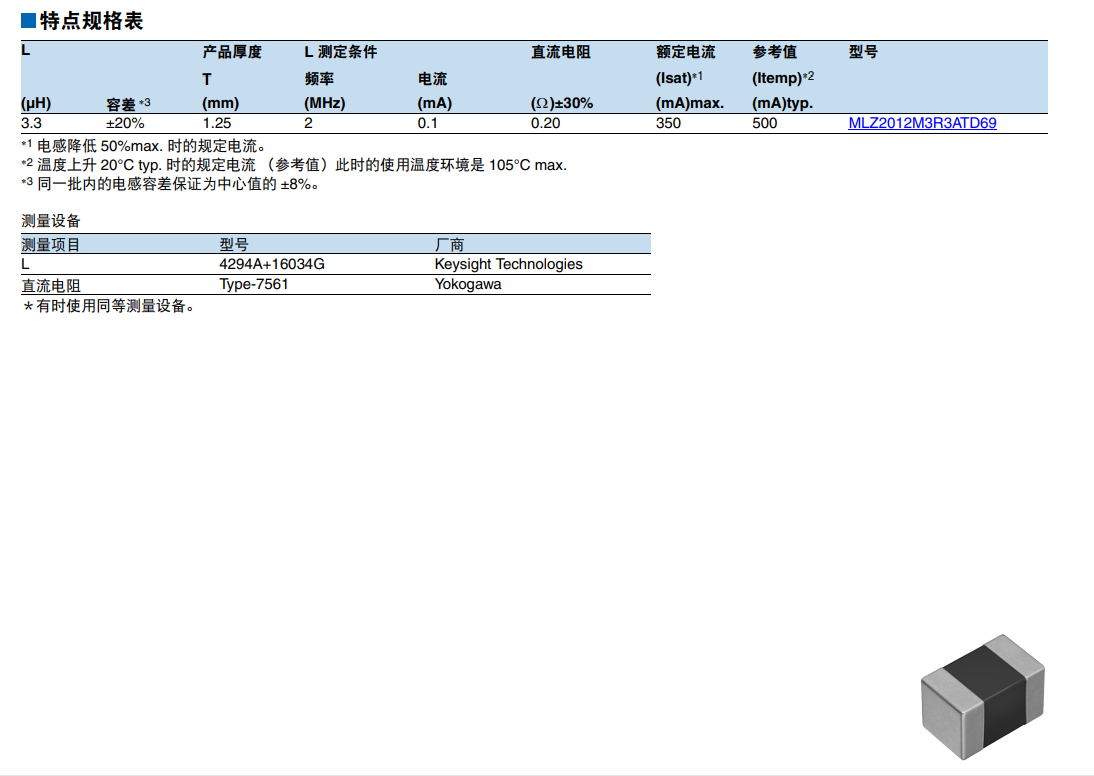This screenshot has width=1094, height=776.
Task: Click the 测量设备 section title
Action: pyautogui.click(x=51, y=221)
